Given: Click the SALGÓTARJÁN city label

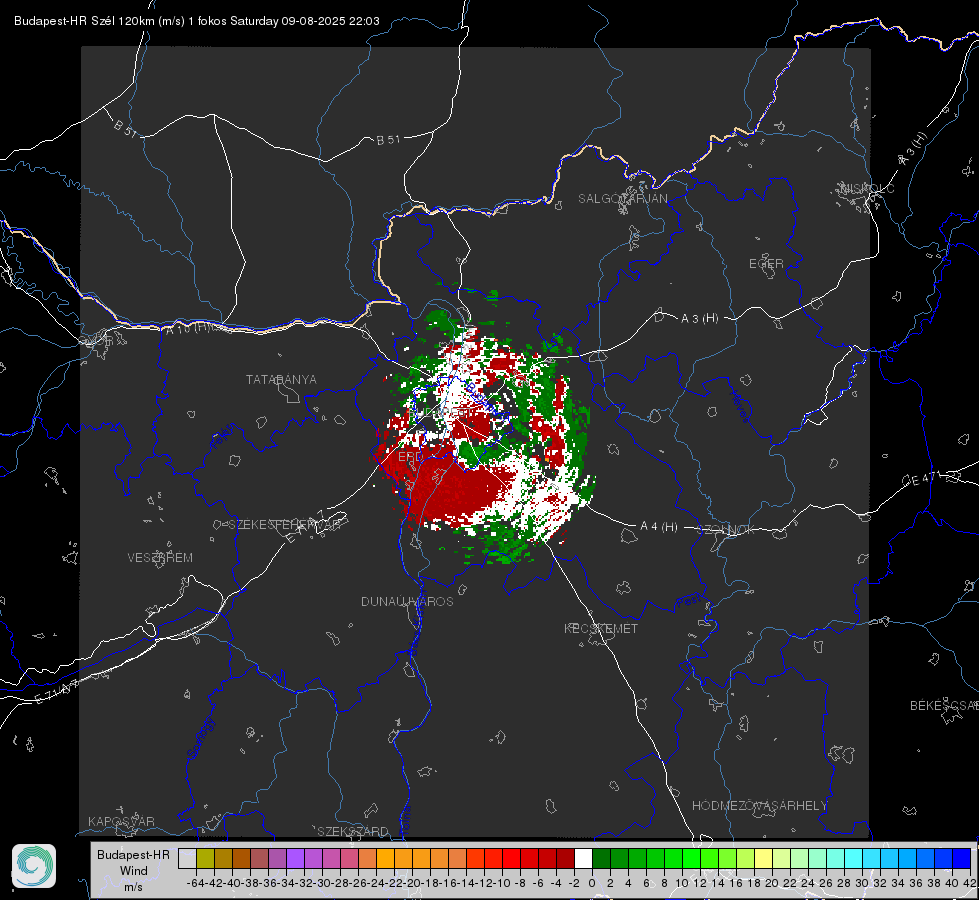Looking at the screenshot, I should 622,199.
